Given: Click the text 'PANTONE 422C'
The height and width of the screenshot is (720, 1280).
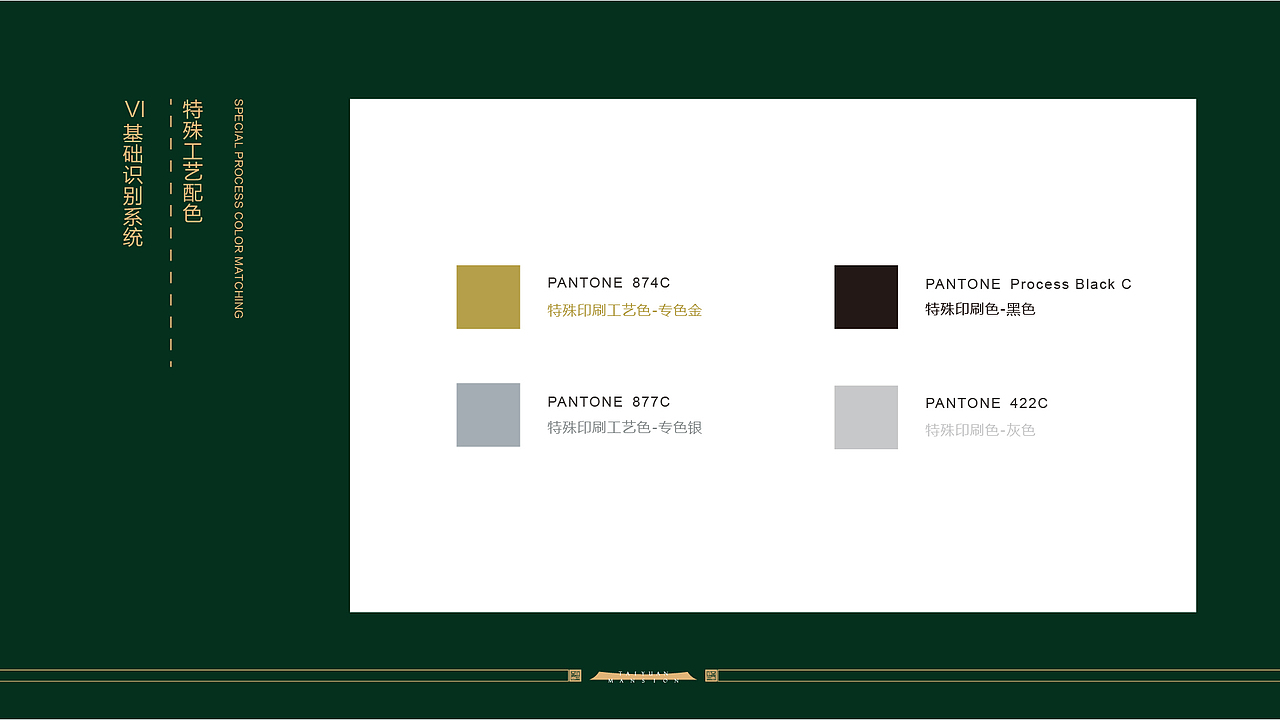Looking at the screenshot, I should coord(987,403).
